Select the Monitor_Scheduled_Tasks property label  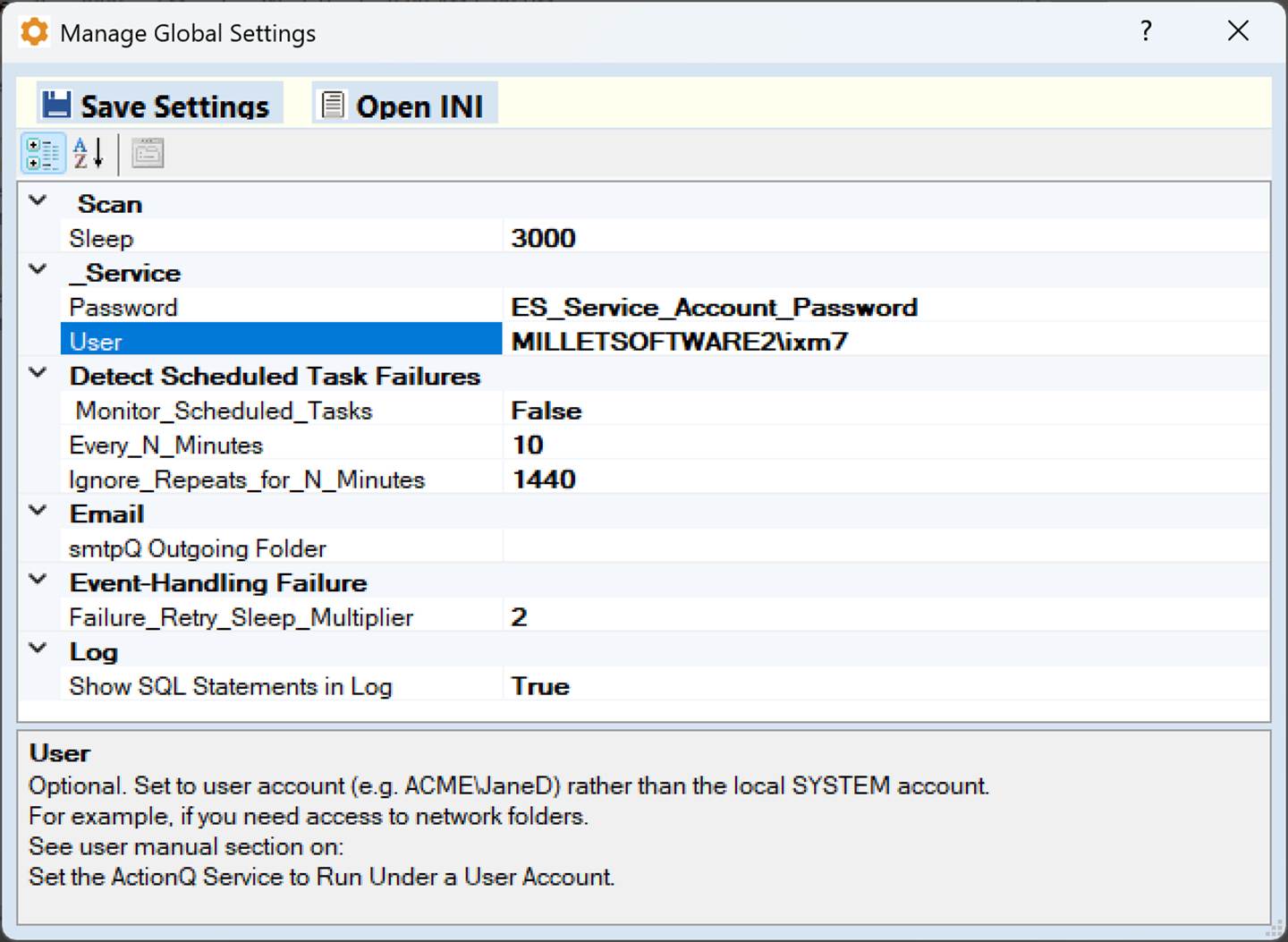281,410
